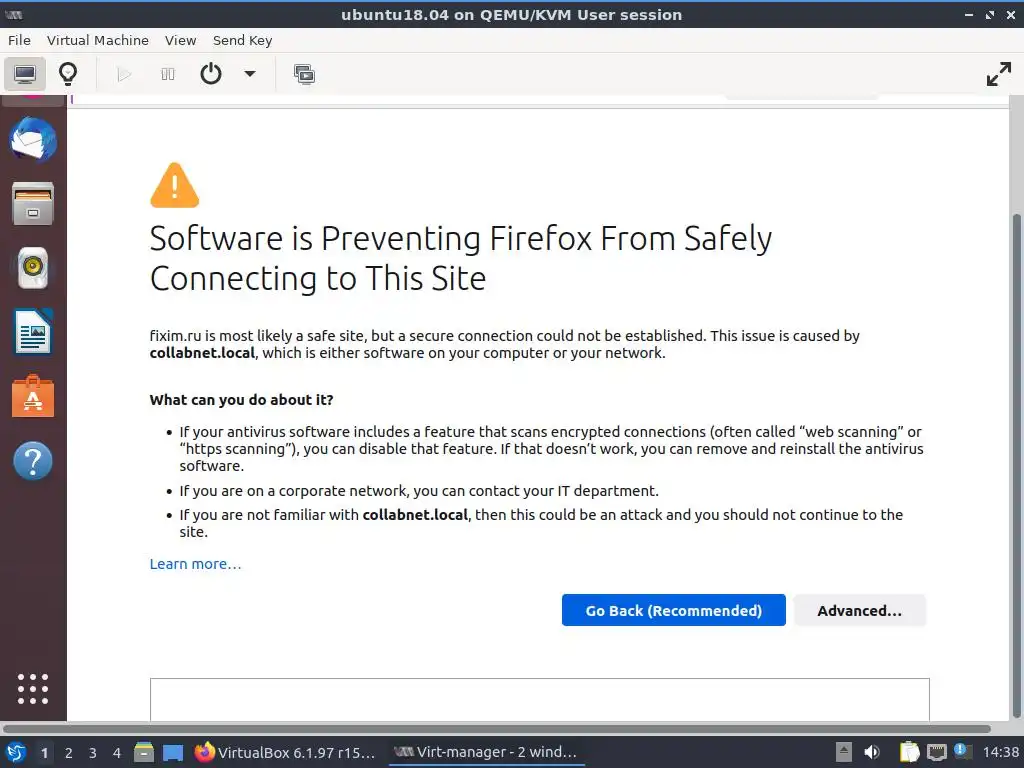Click the power on/shutdown icon
The width and height of the screenshot is (1024, 768).
(211, 74)
